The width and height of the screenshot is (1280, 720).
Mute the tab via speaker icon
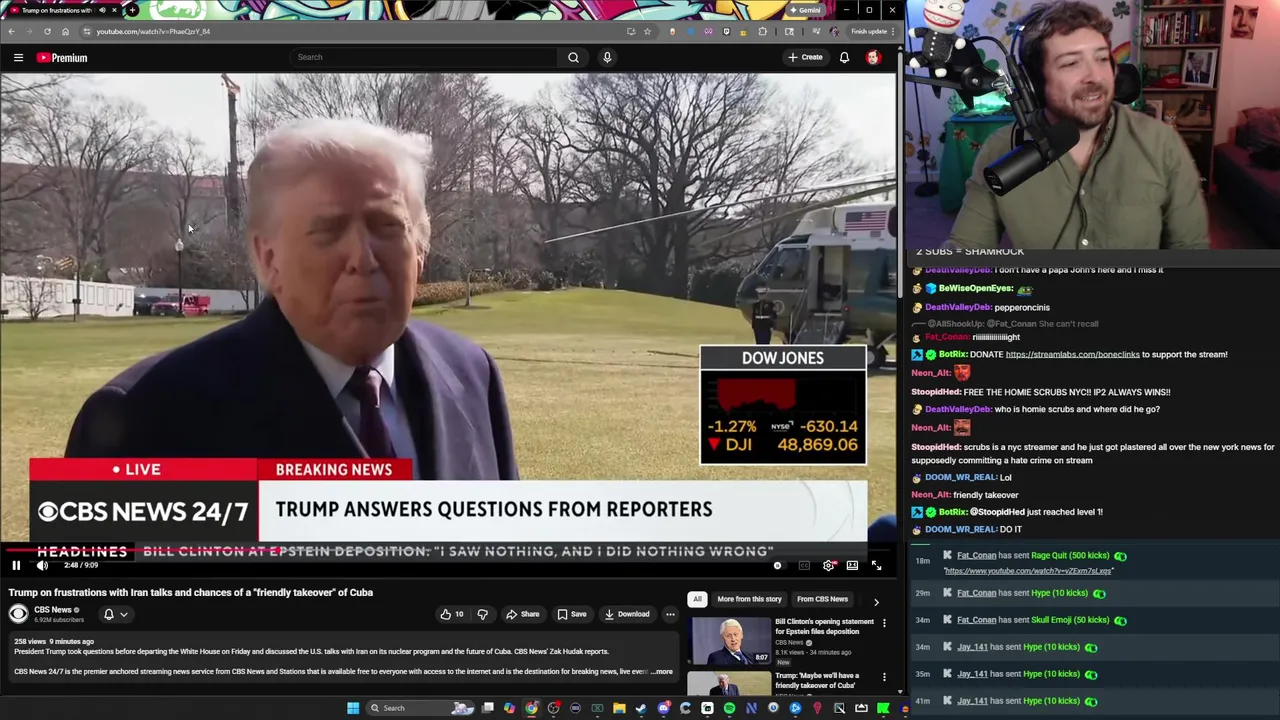(x=101, y=10)
